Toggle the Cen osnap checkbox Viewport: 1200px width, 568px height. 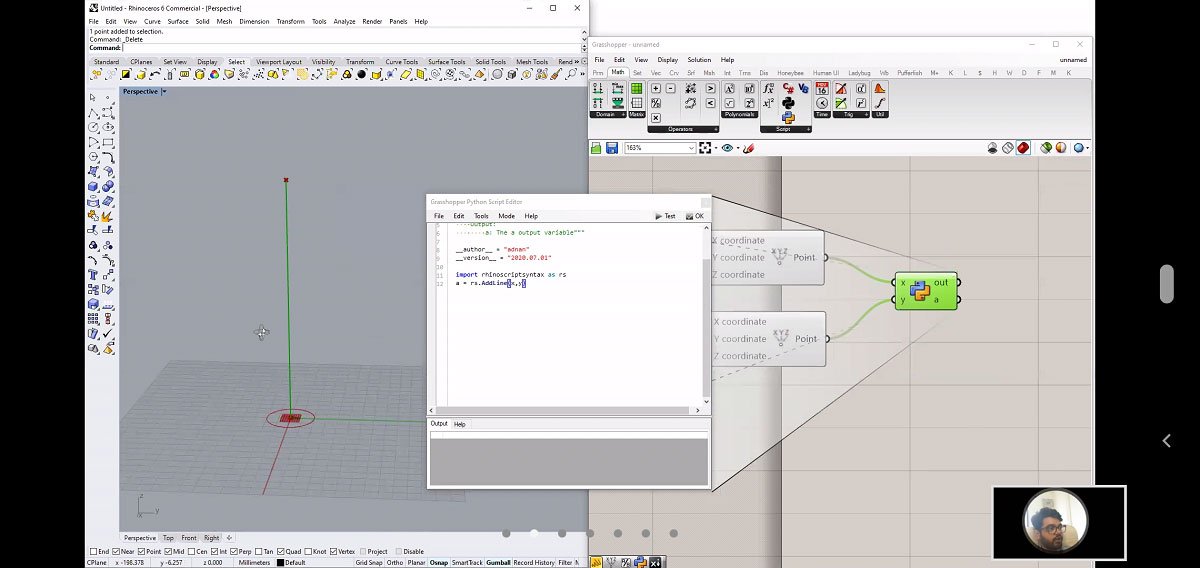click(193, 551)
